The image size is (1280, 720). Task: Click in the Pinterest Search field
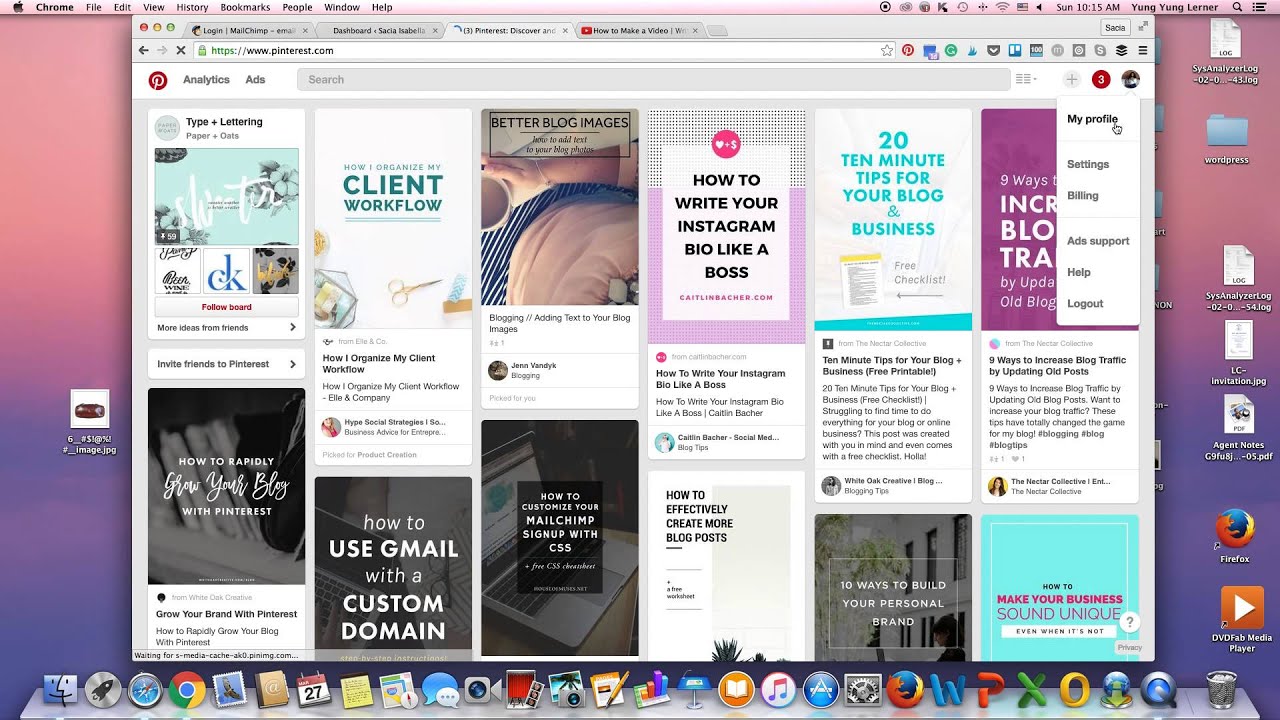pyautogui.click(x=653, y=80)
